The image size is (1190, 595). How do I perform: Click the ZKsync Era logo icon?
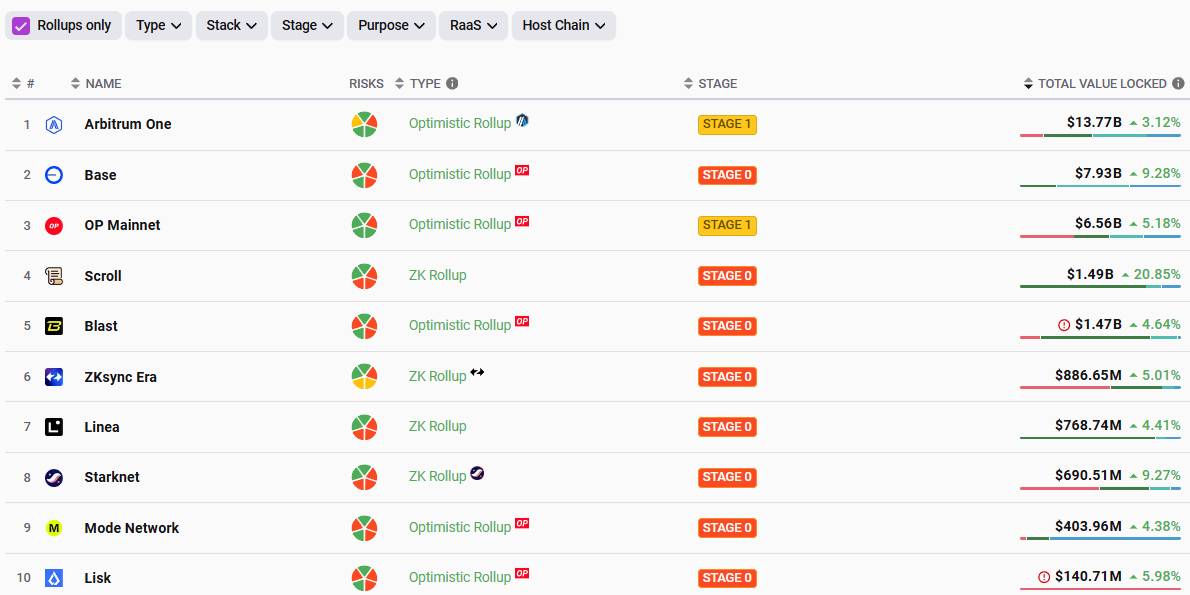[x=54, y=376]
